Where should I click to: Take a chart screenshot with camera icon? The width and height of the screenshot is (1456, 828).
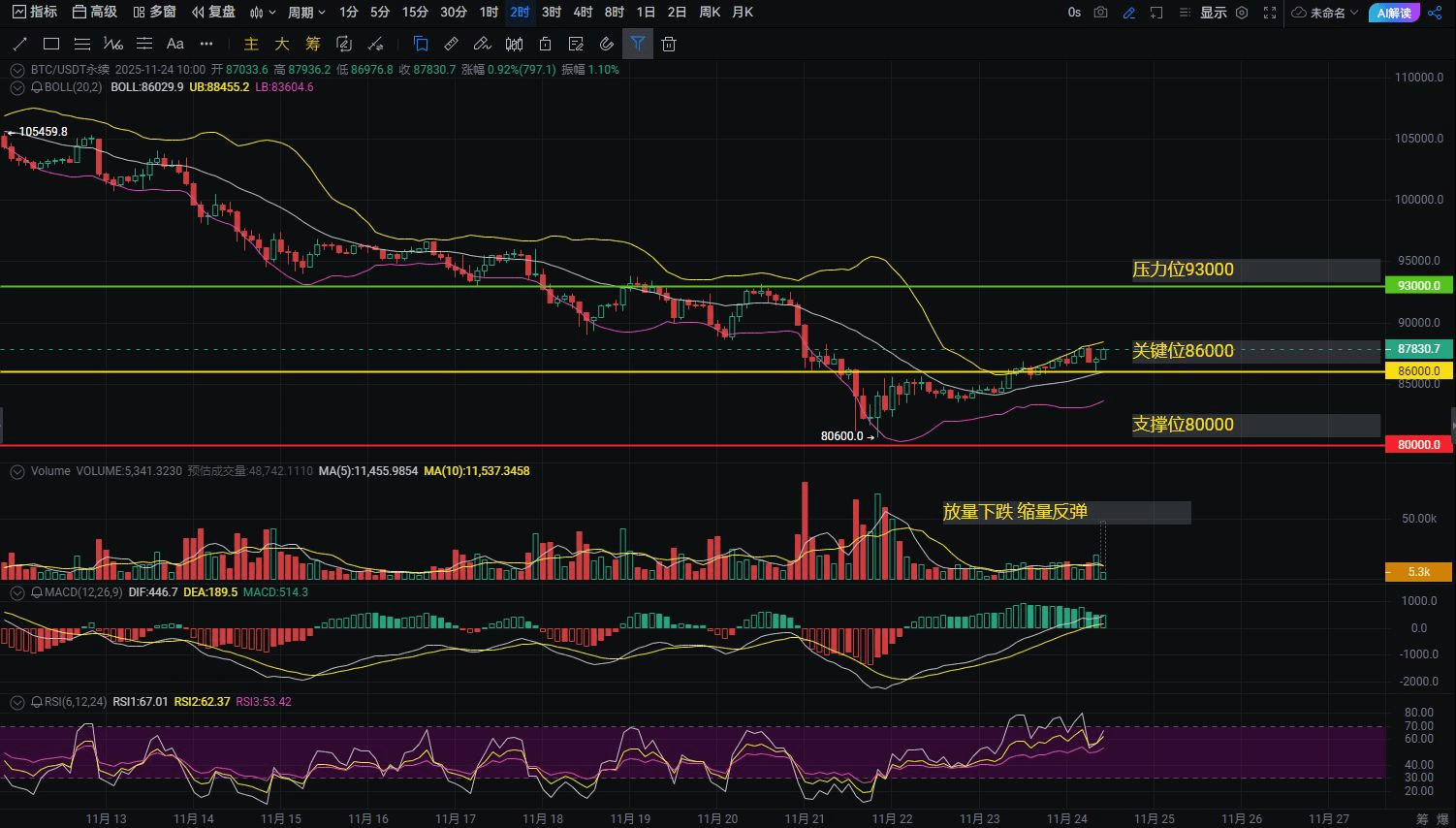(1101, 13)
